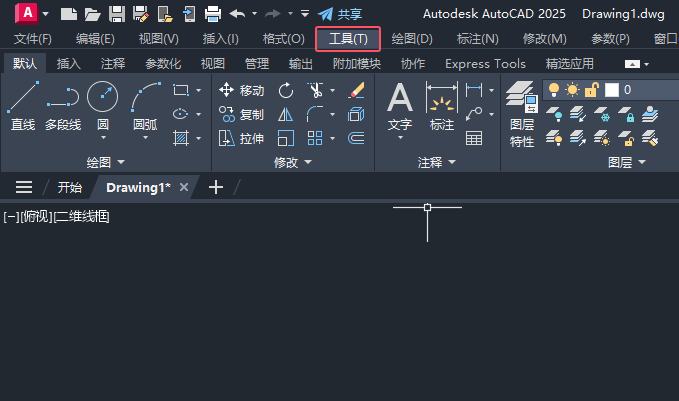Click the Linear dimension icon

[474, 90]
